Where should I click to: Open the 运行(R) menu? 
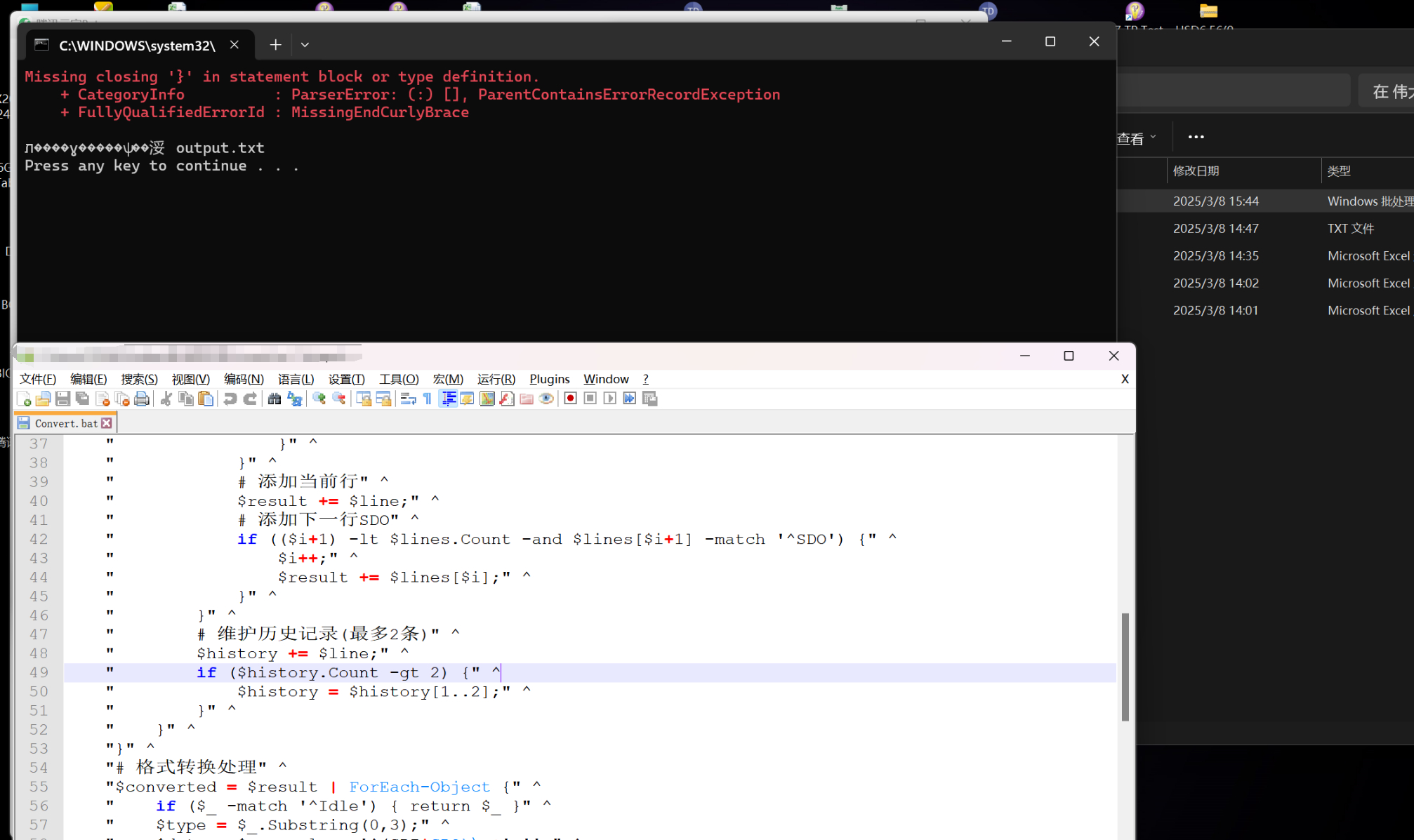click(496, 379)
